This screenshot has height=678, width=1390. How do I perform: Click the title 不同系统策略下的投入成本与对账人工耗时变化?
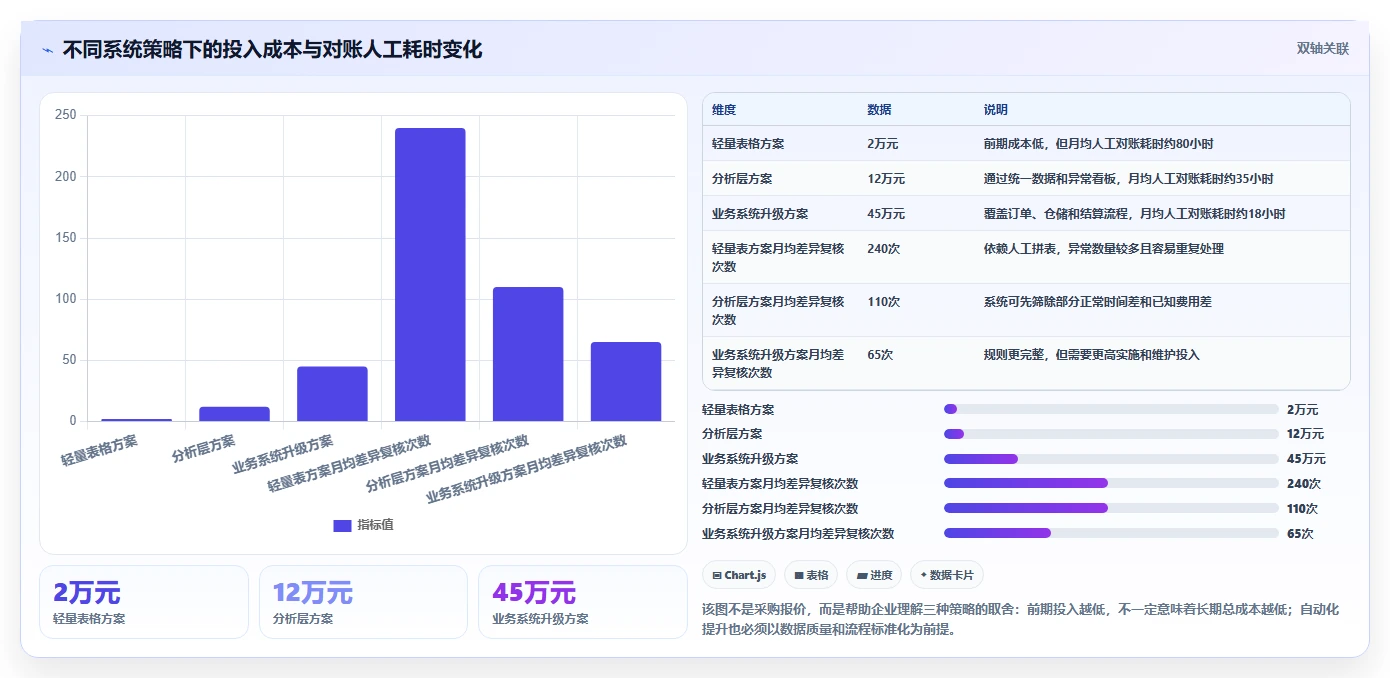tap(272, 49)
